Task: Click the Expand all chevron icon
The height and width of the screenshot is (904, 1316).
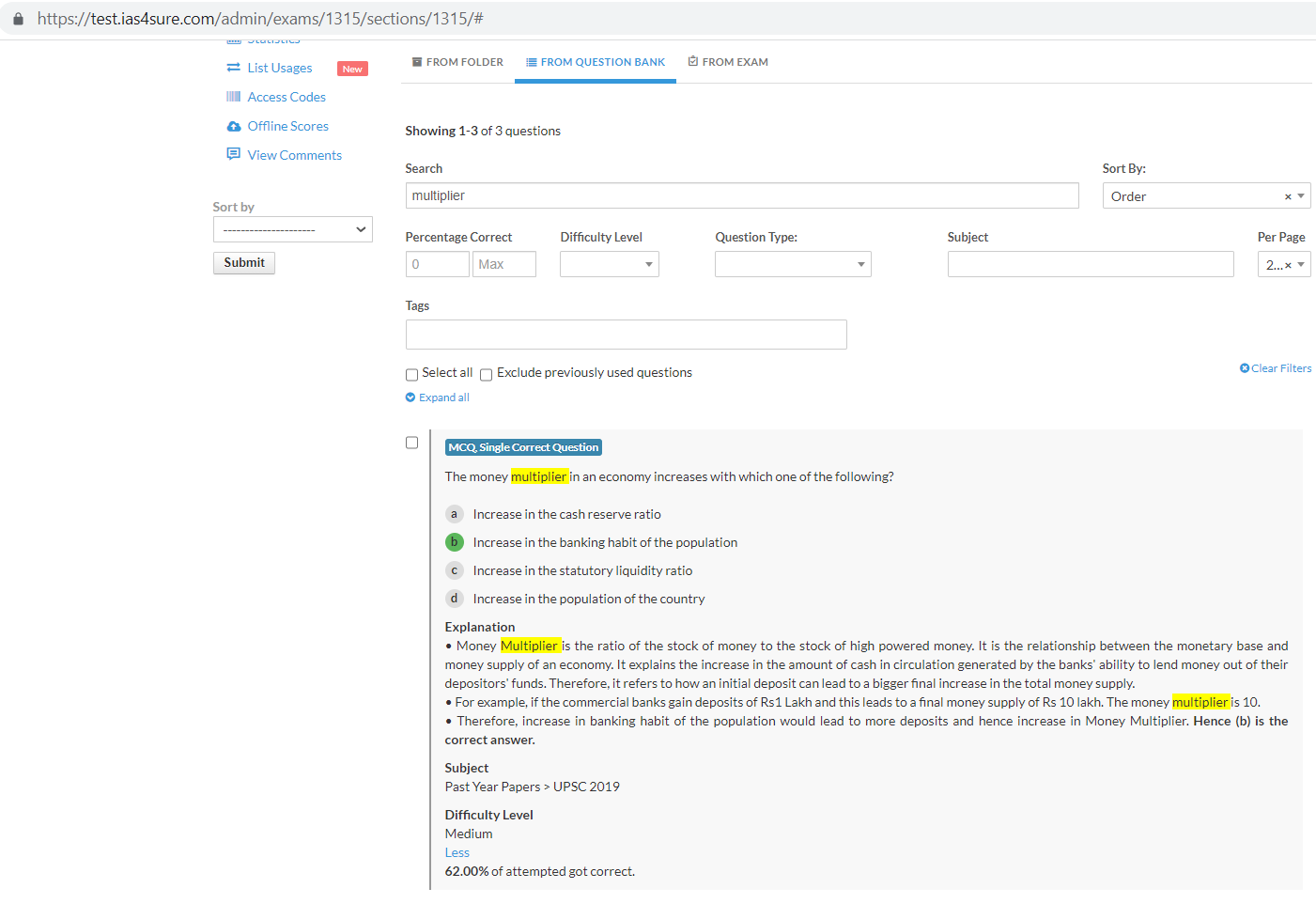Action: coord(410,397)
